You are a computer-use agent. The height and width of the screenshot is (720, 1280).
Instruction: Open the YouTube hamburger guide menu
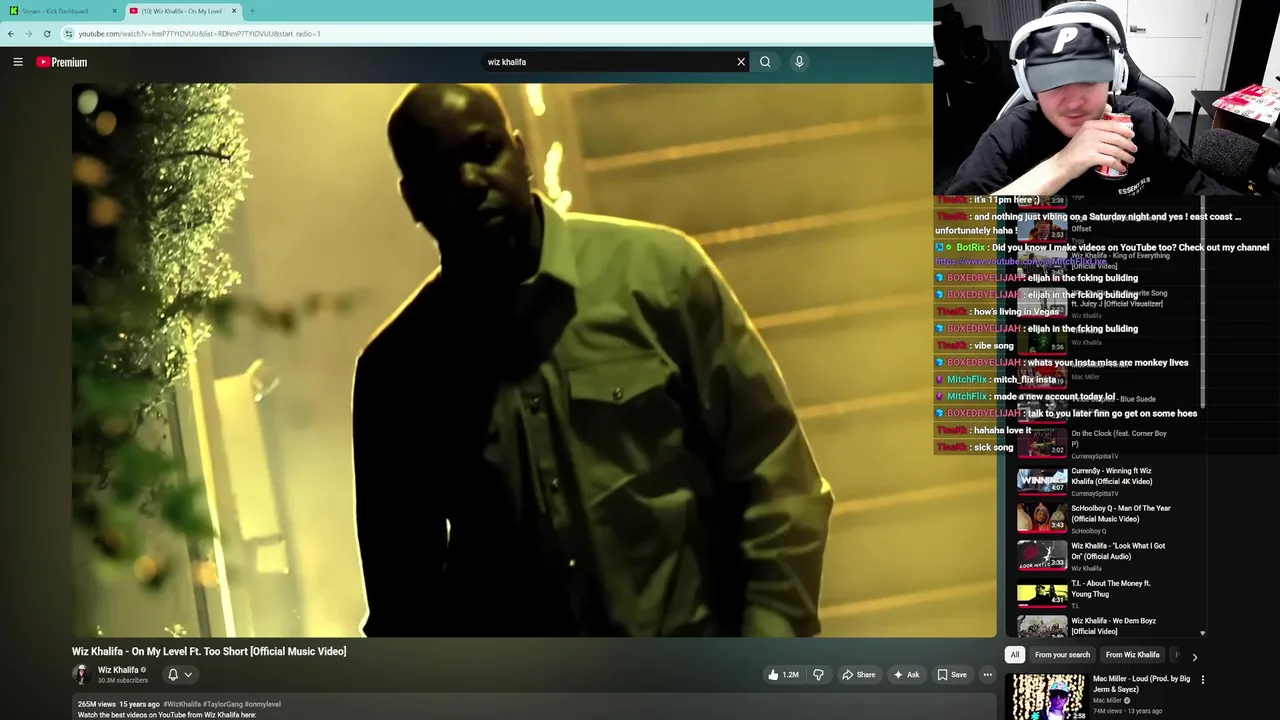(x=18, y=62)
